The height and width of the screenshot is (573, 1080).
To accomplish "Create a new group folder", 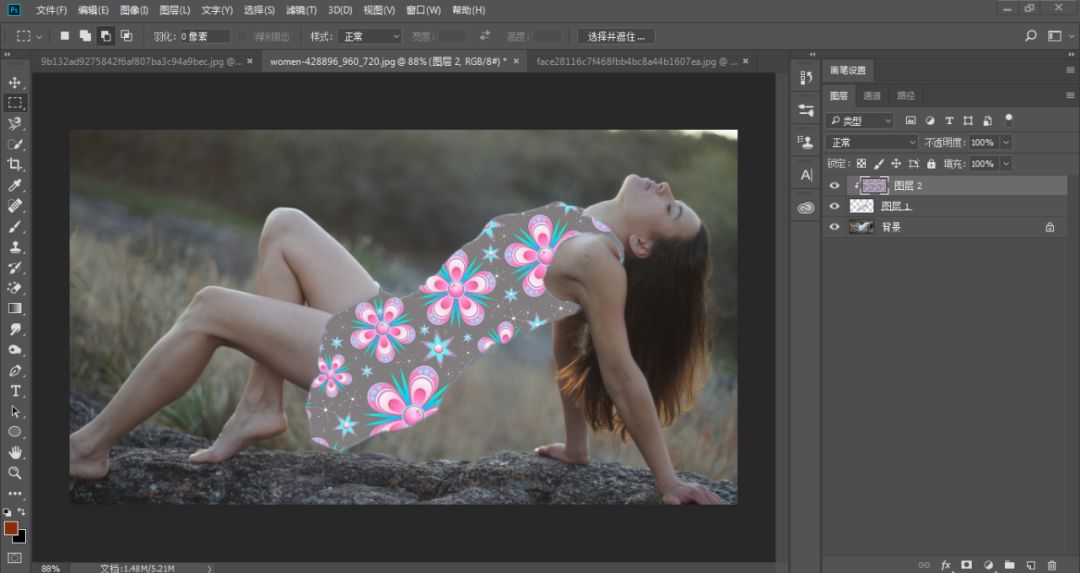I will point(1009,565).
